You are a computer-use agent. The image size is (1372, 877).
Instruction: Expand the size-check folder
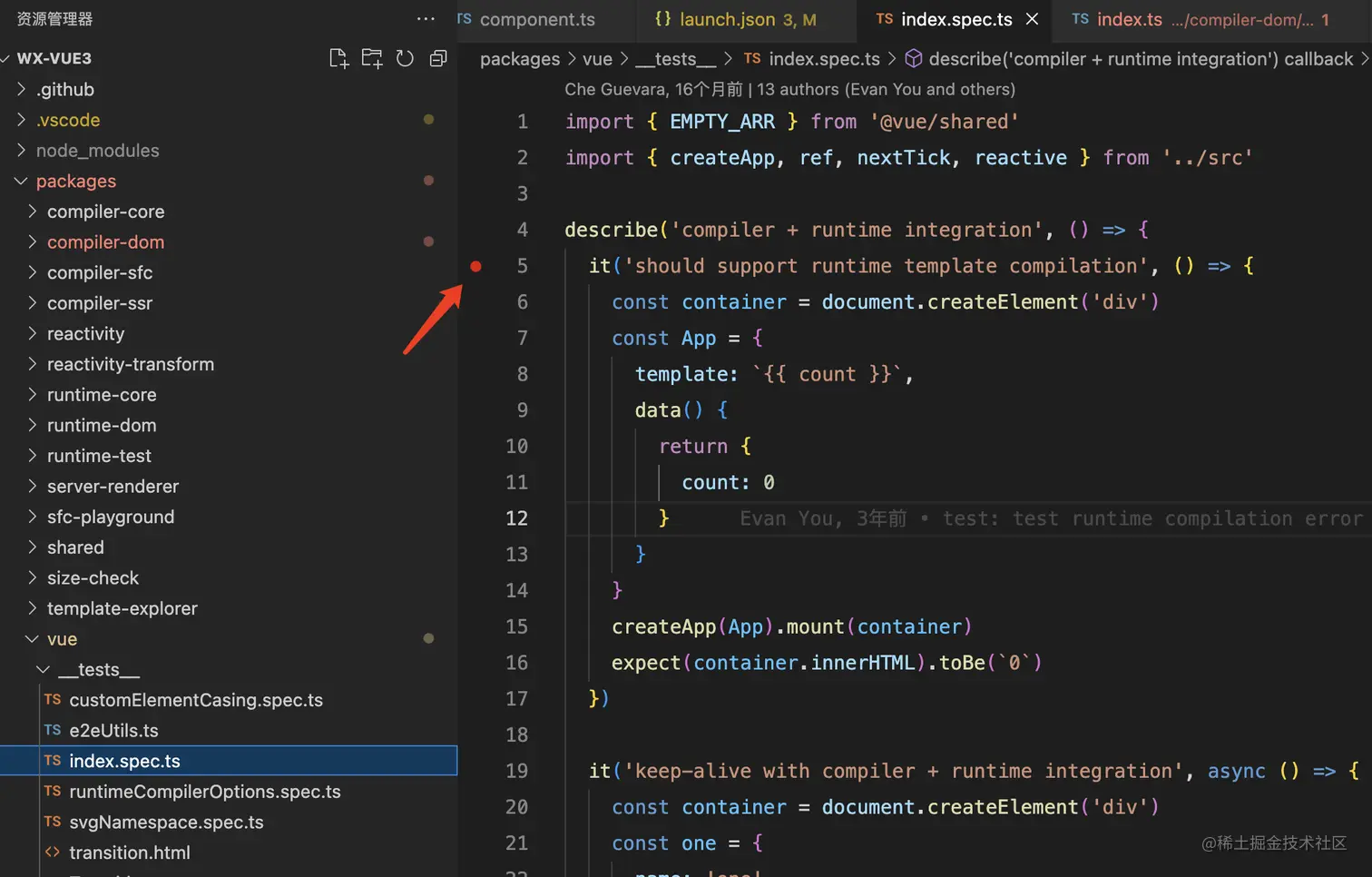229,578
